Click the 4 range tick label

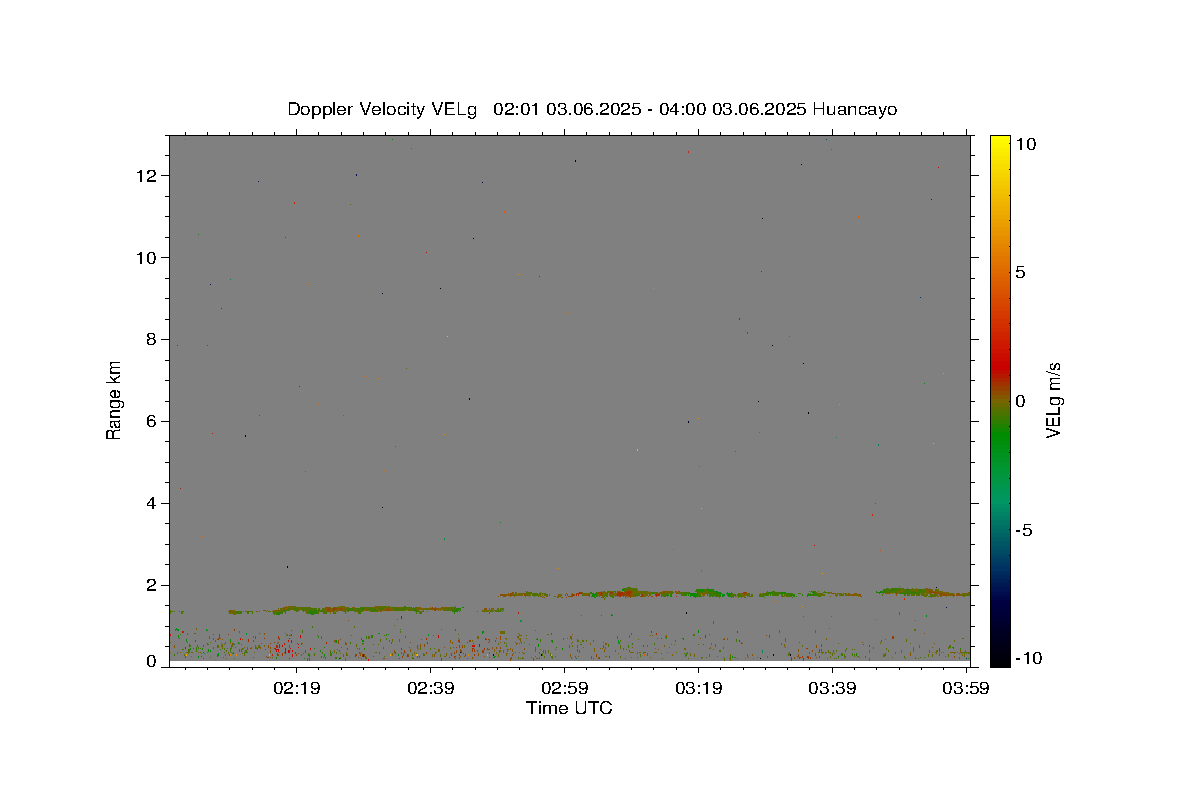pyautogui.click(x=153, y=504)
